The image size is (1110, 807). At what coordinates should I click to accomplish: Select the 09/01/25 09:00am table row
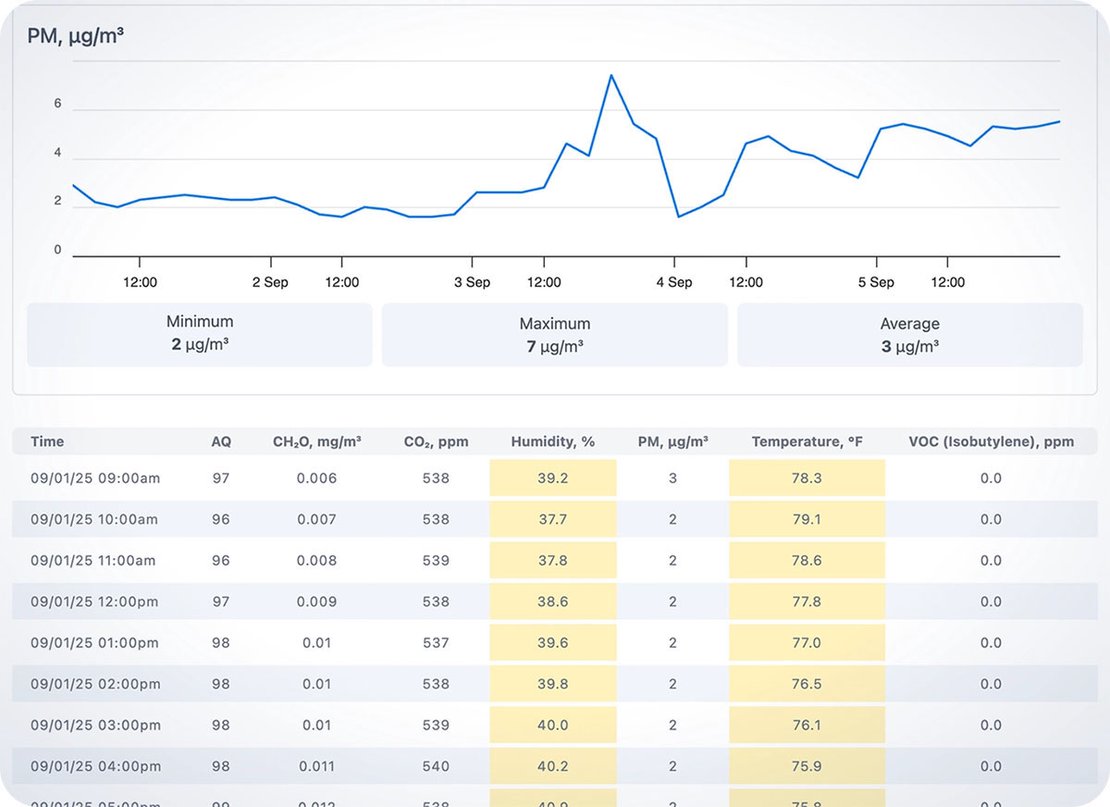coord(95,478)
